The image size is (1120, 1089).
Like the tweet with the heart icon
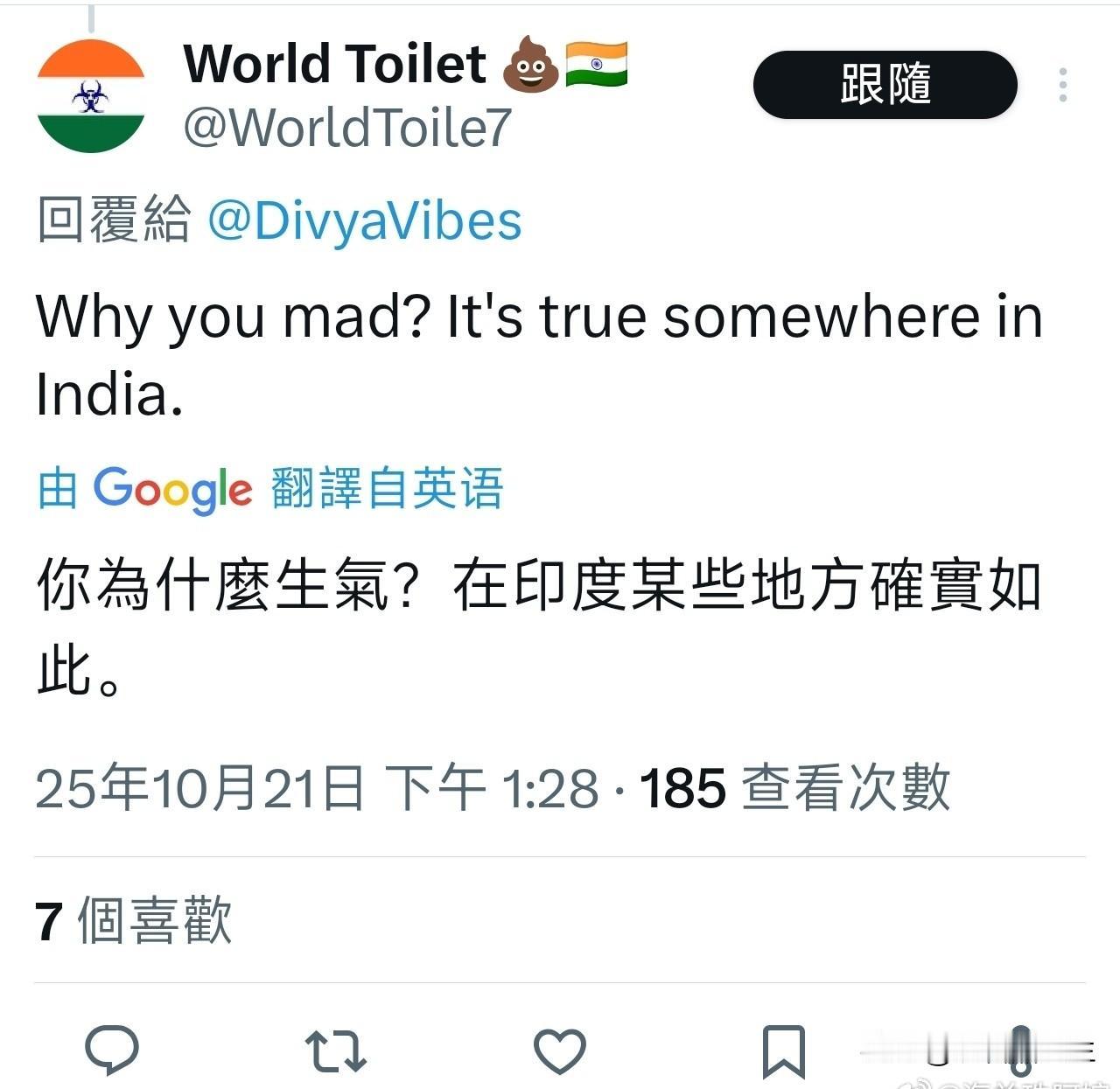[x=559, y=1051]
